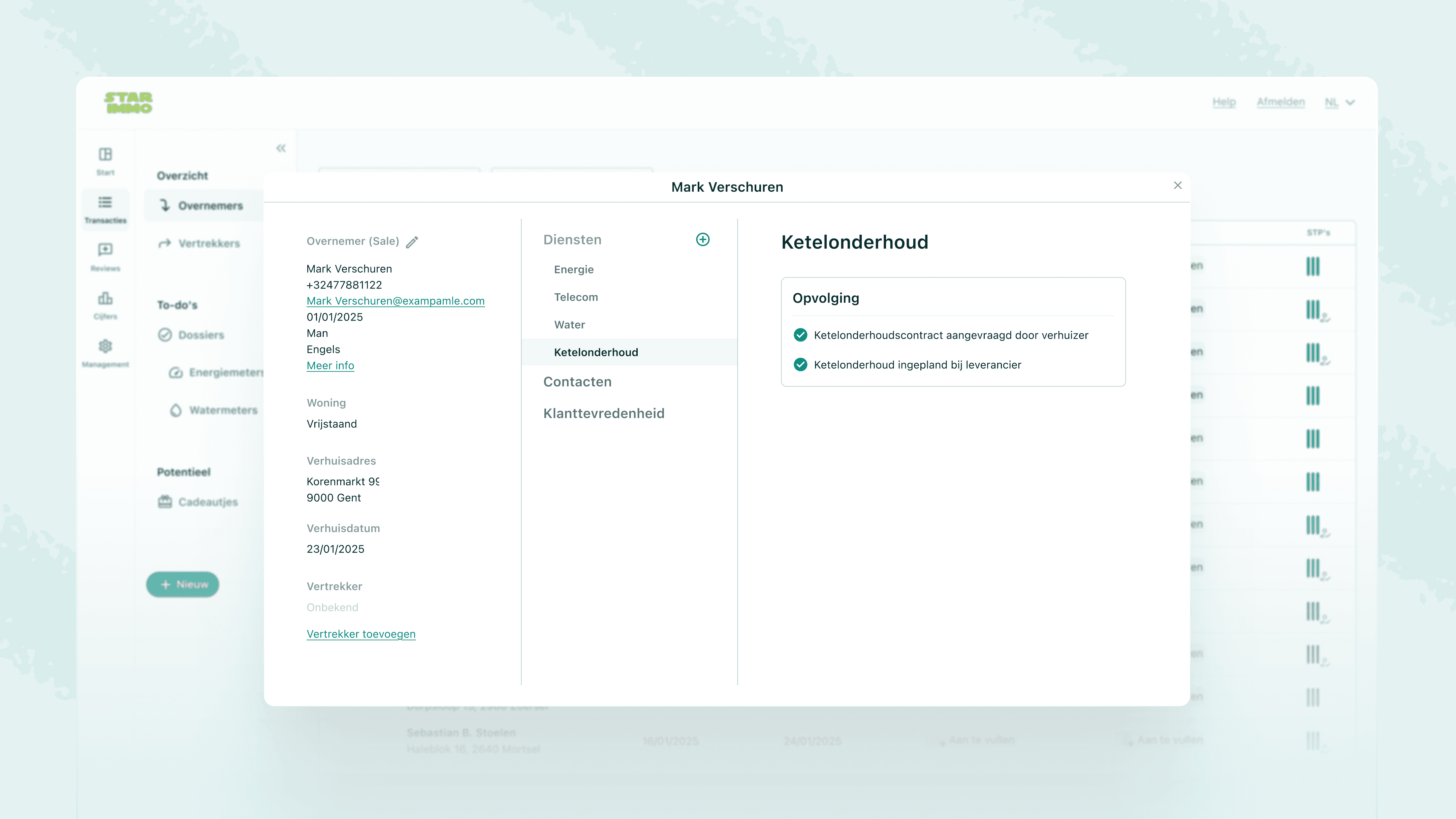
Task: Open the NL language dropdown
Action: coord(1339,102)
